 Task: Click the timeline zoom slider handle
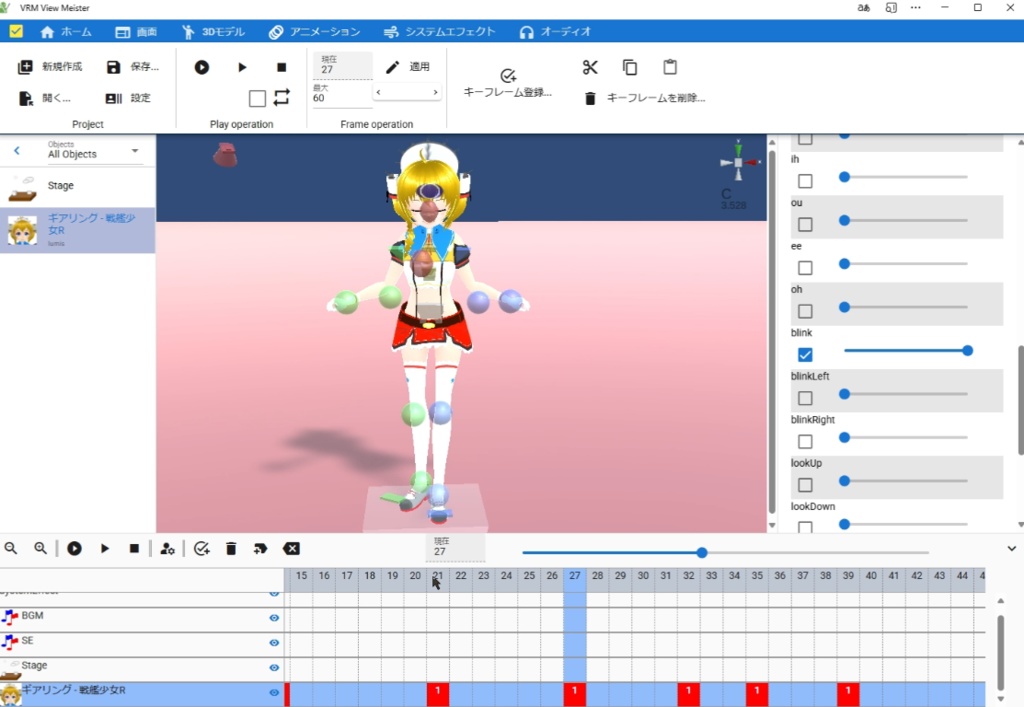pyautogui.click(x=702, y=553)
